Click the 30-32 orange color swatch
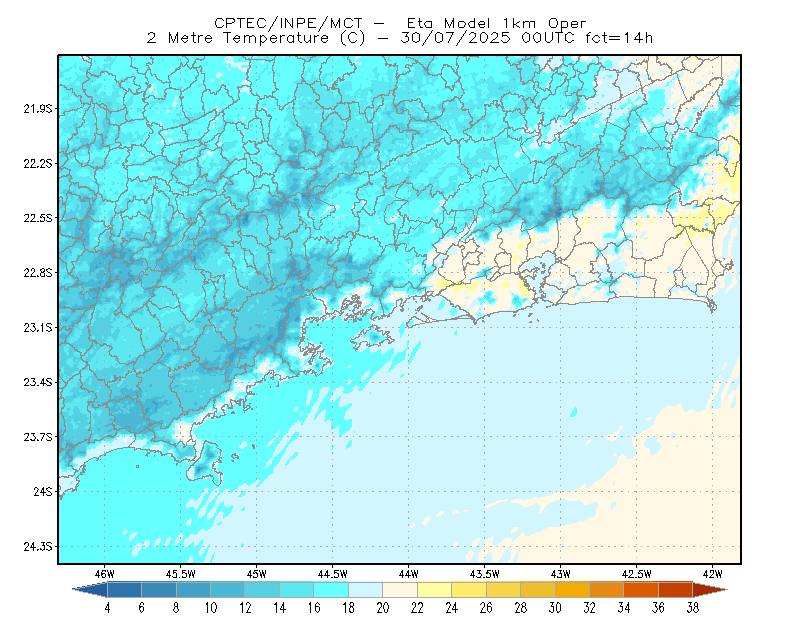 pyautogui.click(x=572, y=590)
